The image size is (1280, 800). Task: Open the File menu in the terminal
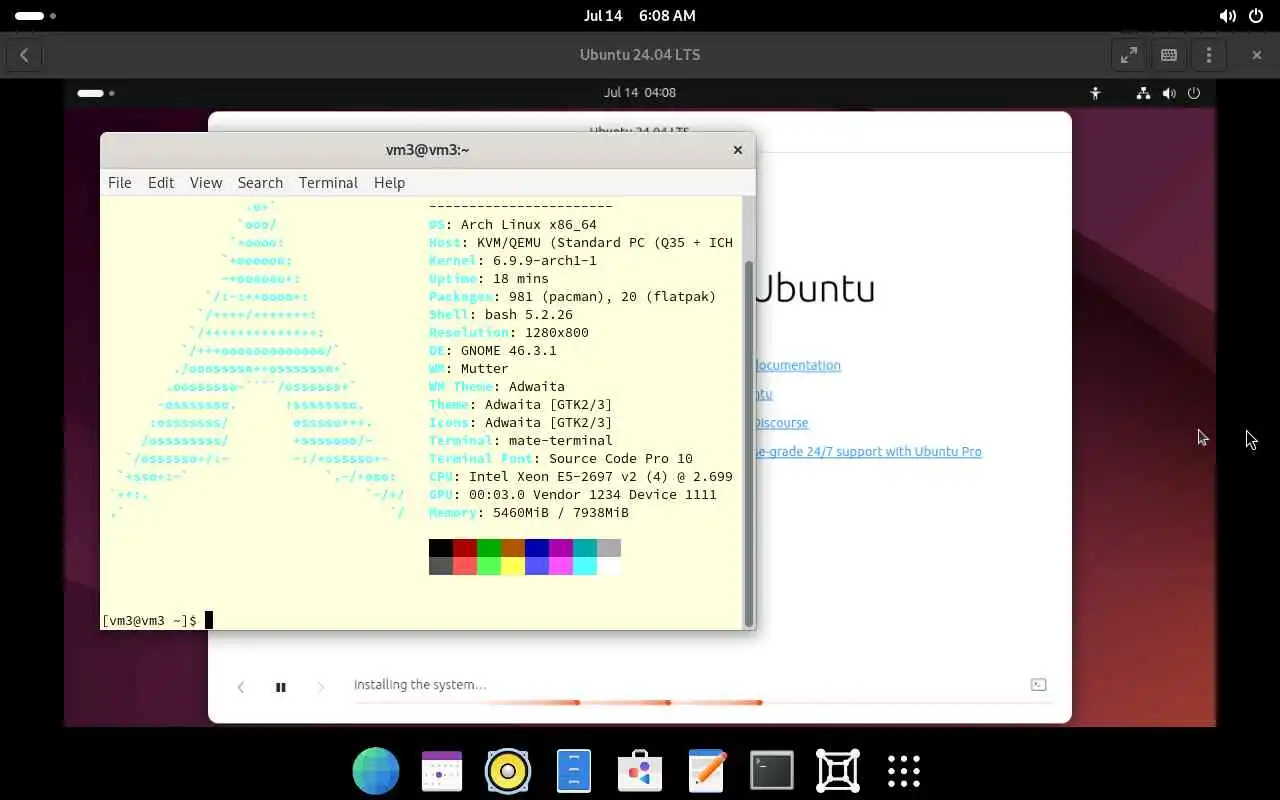(x=119, y=183)
